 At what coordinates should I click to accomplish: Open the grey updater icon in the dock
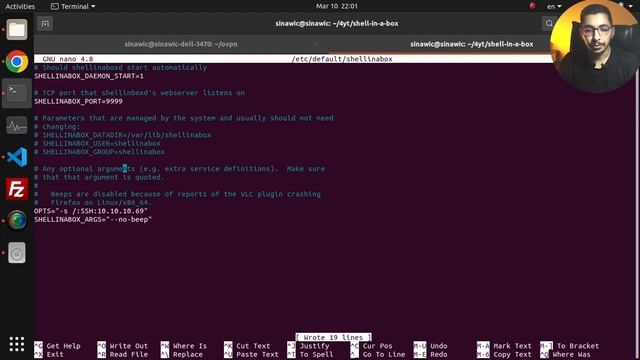(x=17, y=253)
